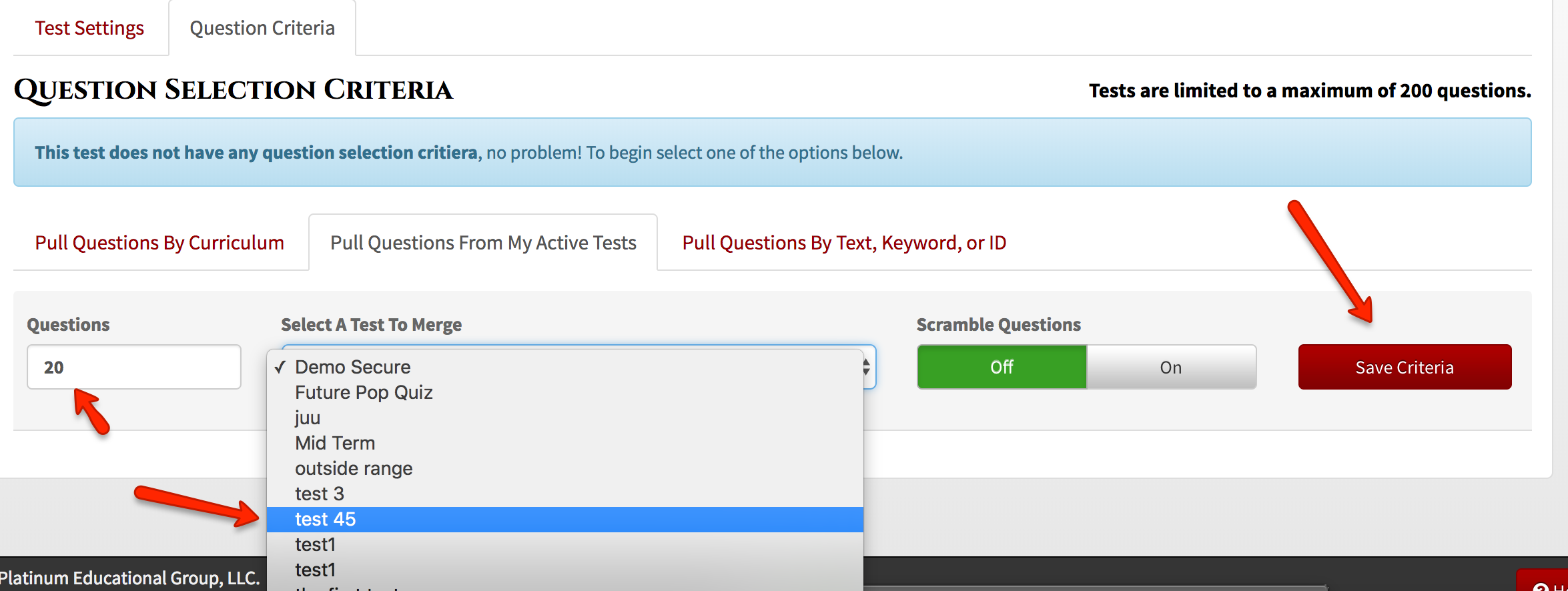Select the highlighted test 45 option
Screen dimensions: 1568x591
coord(564,519)
